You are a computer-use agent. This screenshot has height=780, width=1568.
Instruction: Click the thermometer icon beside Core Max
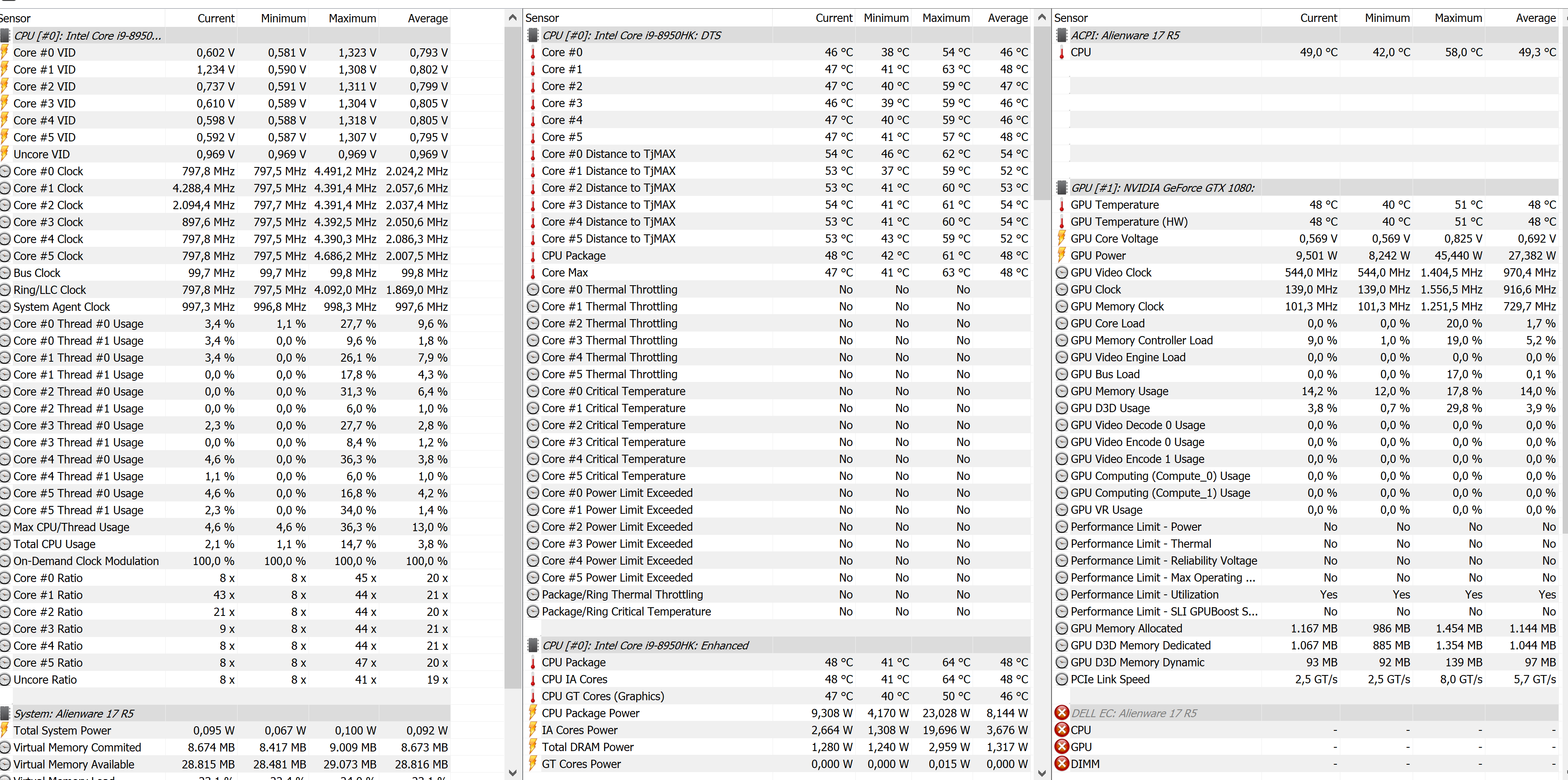(533, 273)
